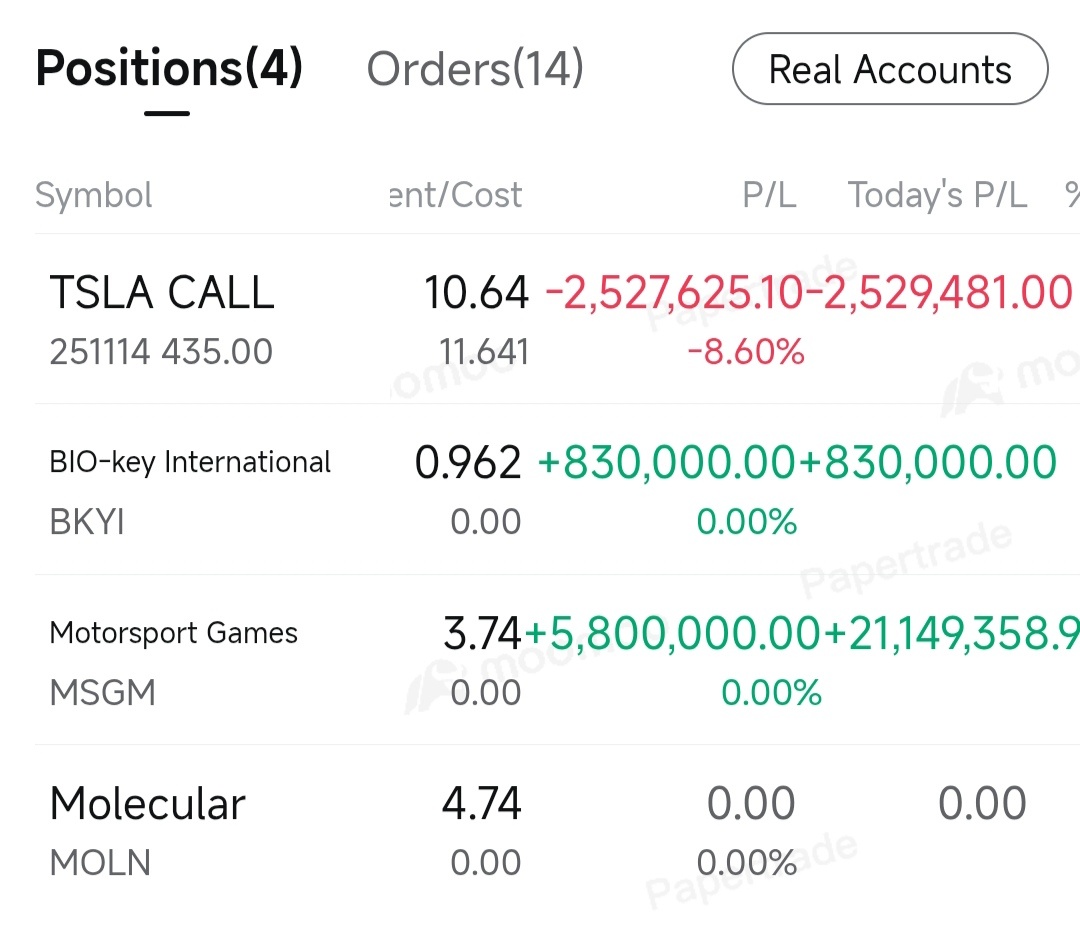Switch to the Positions(4) tab
Image resolution: width=1080 pixels, height=925 pixels.
pos(169,69)
